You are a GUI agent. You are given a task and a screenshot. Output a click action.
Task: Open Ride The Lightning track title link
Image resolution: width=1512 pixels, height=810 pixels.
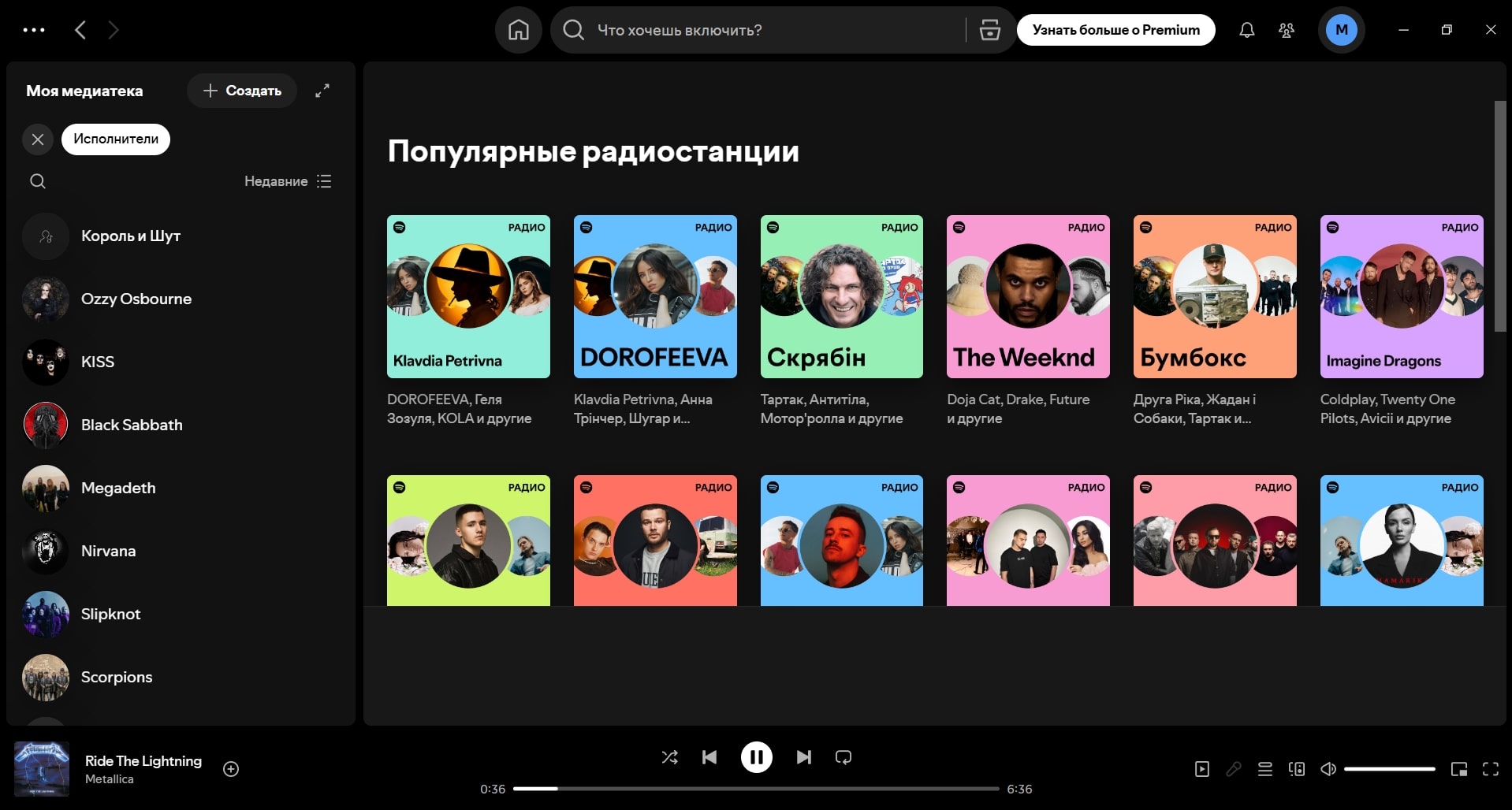coord(143,761)
